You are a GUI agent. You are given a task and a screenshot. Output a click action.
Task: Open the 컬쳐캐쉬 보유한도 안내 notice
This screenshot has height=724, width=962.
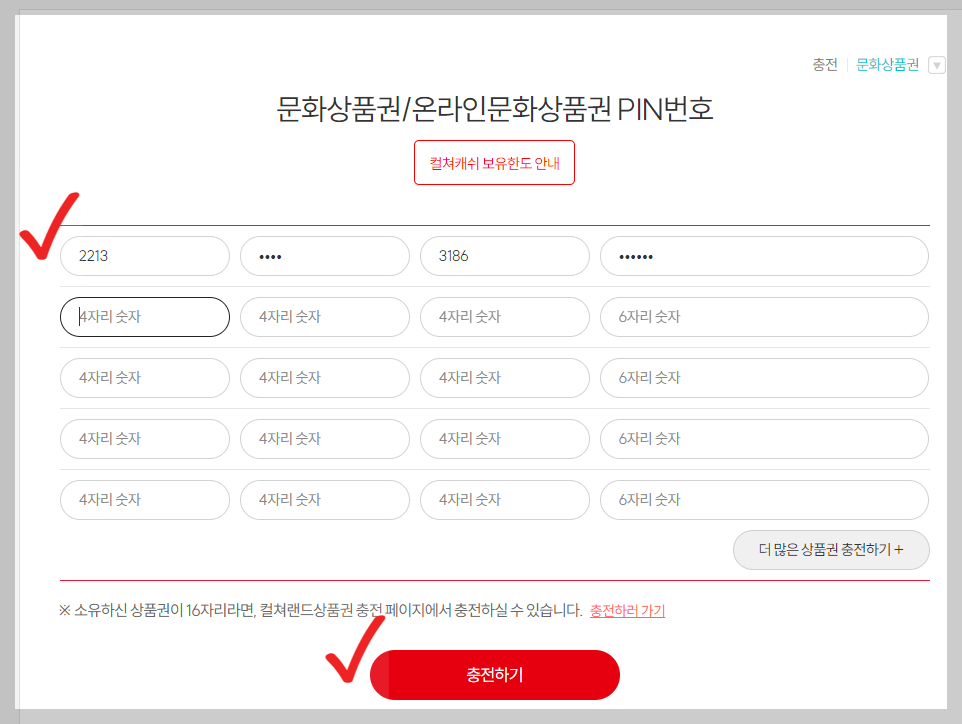(x=494, y=163)
